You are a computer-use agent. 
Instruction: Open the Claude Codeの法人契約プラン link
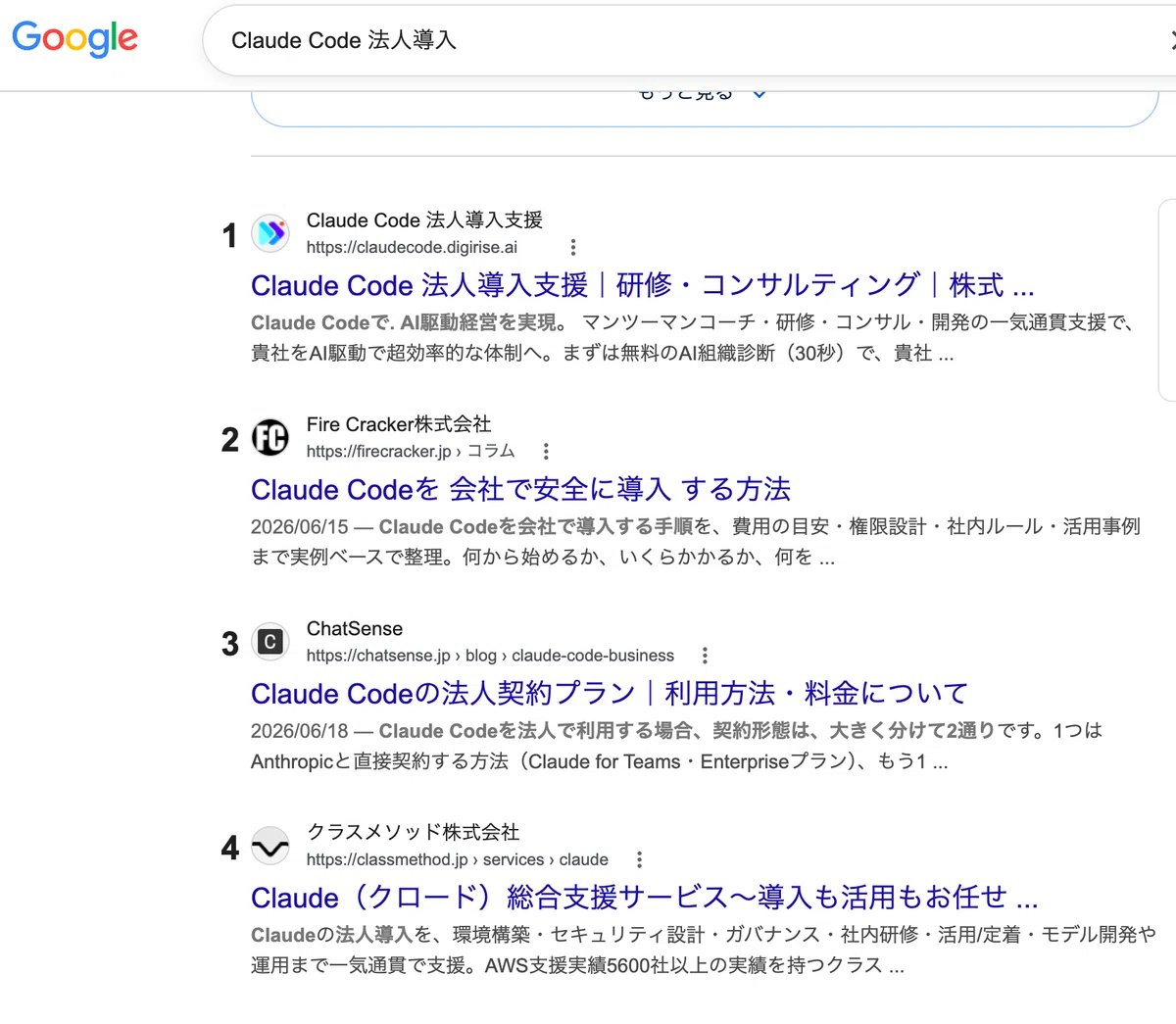pos(610,693)
